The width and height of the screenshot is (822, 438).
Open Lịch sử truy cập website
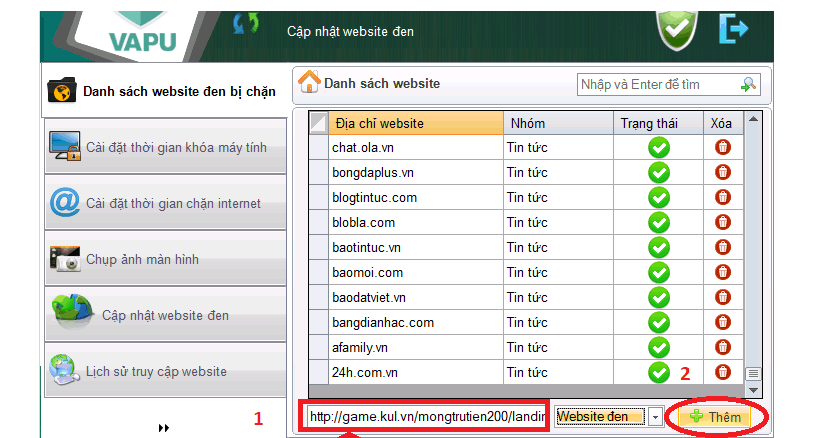166,371
